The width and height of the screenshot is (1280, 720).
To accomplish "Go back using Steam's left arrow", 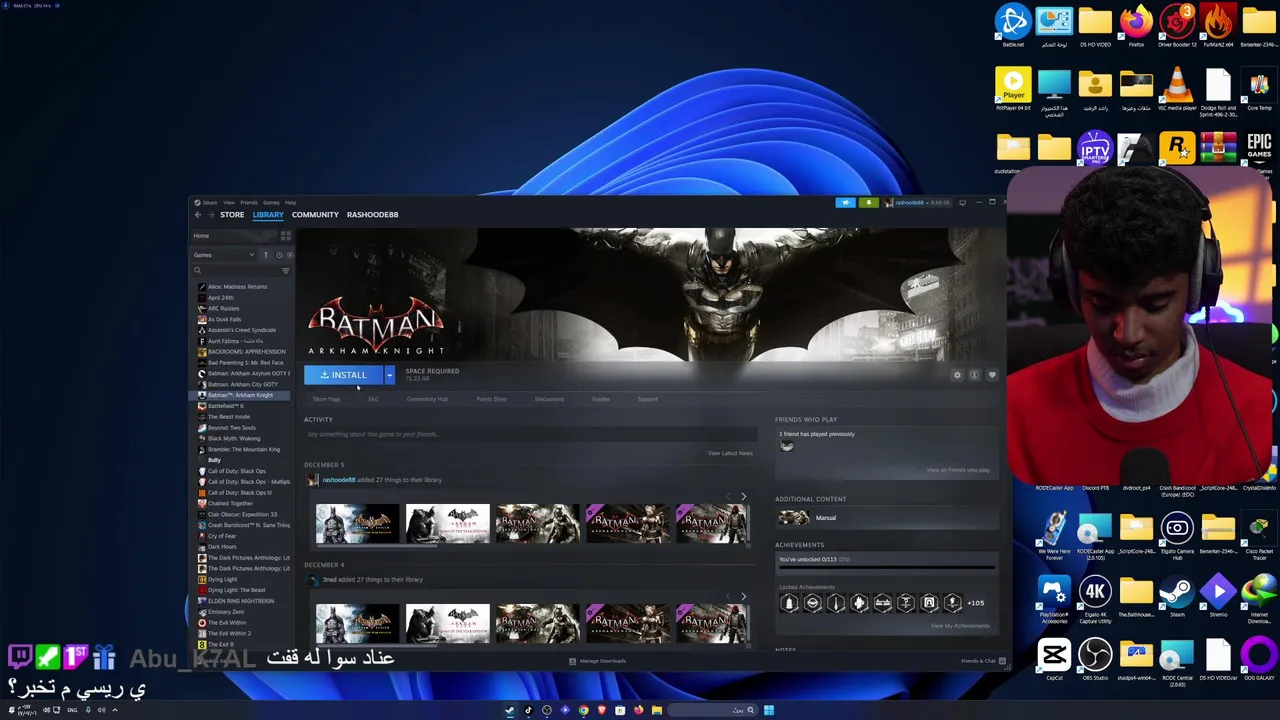I will pos(198,215).
